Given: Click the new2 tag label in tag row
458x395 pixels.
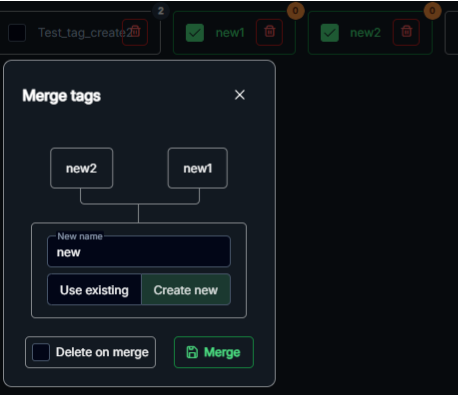Looking at the screenshot, I should (365, 33).
